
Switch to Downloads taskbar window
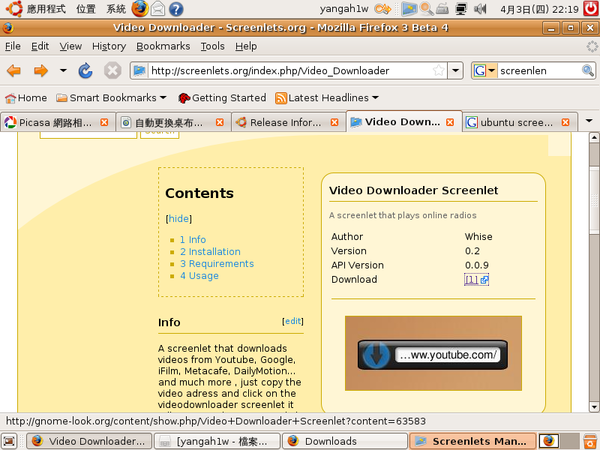point(345,441)
